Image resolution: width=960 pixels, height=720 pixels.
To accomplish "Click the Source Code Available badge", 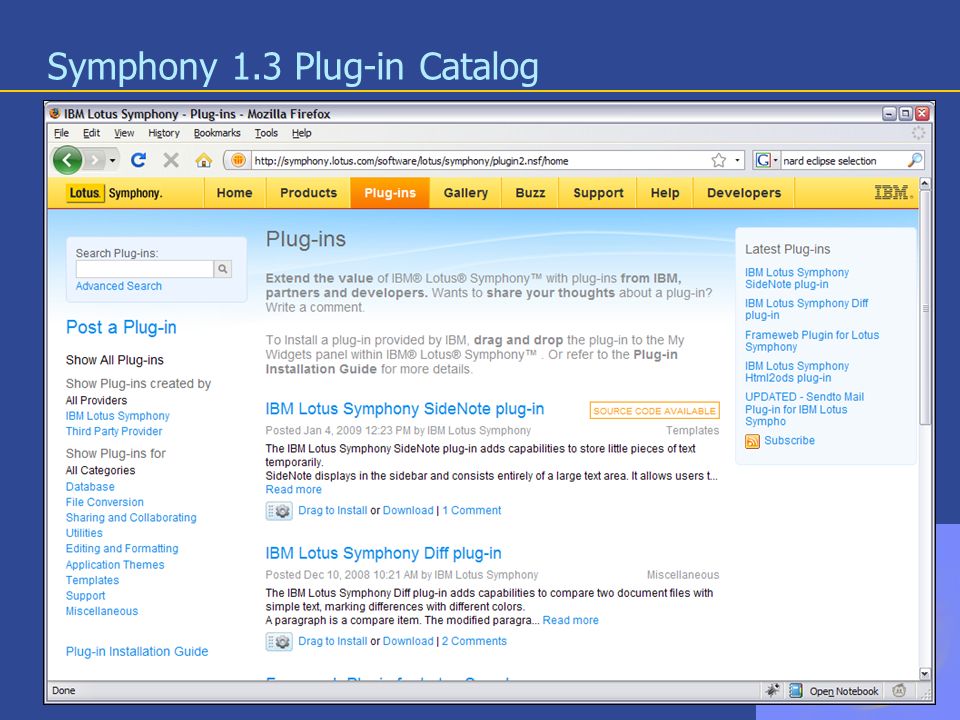I will [x=654, y=410].
